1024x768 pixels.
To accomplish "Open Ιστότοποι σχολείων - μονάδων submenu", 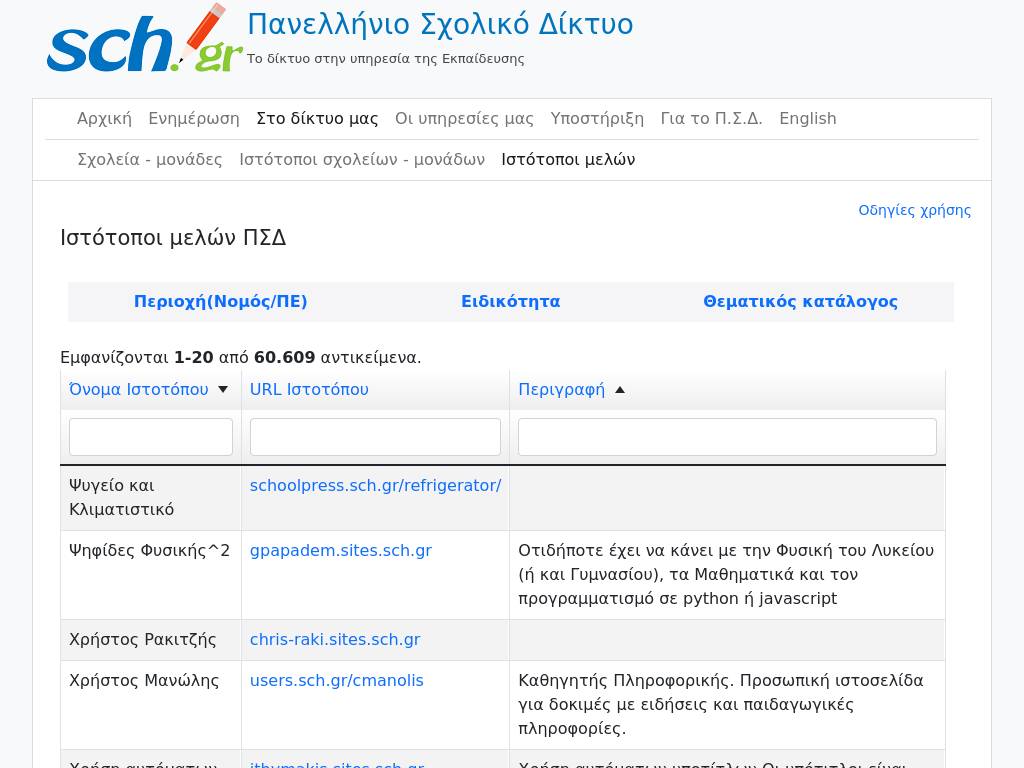I will click(x=362, y=159).
